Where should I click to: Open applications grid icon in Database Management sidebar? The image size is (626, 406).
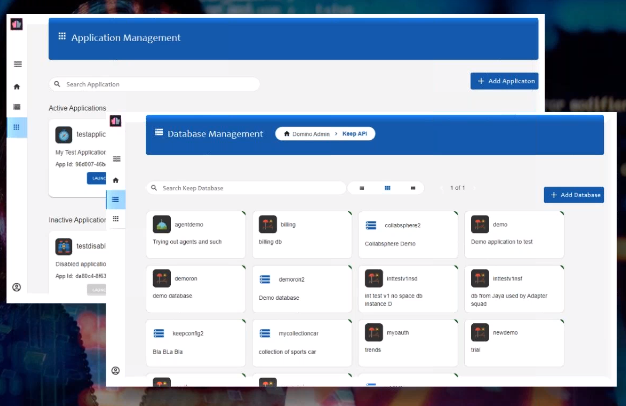(116, 219)
